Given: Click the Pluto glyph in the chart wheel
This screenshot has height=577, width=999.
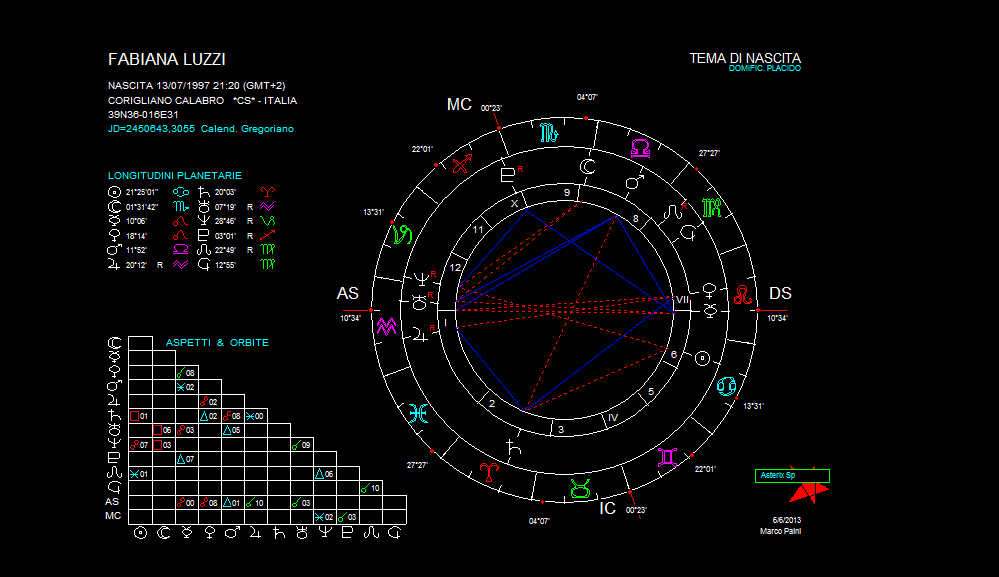Looking at the screenshot, I should point(509,174).
